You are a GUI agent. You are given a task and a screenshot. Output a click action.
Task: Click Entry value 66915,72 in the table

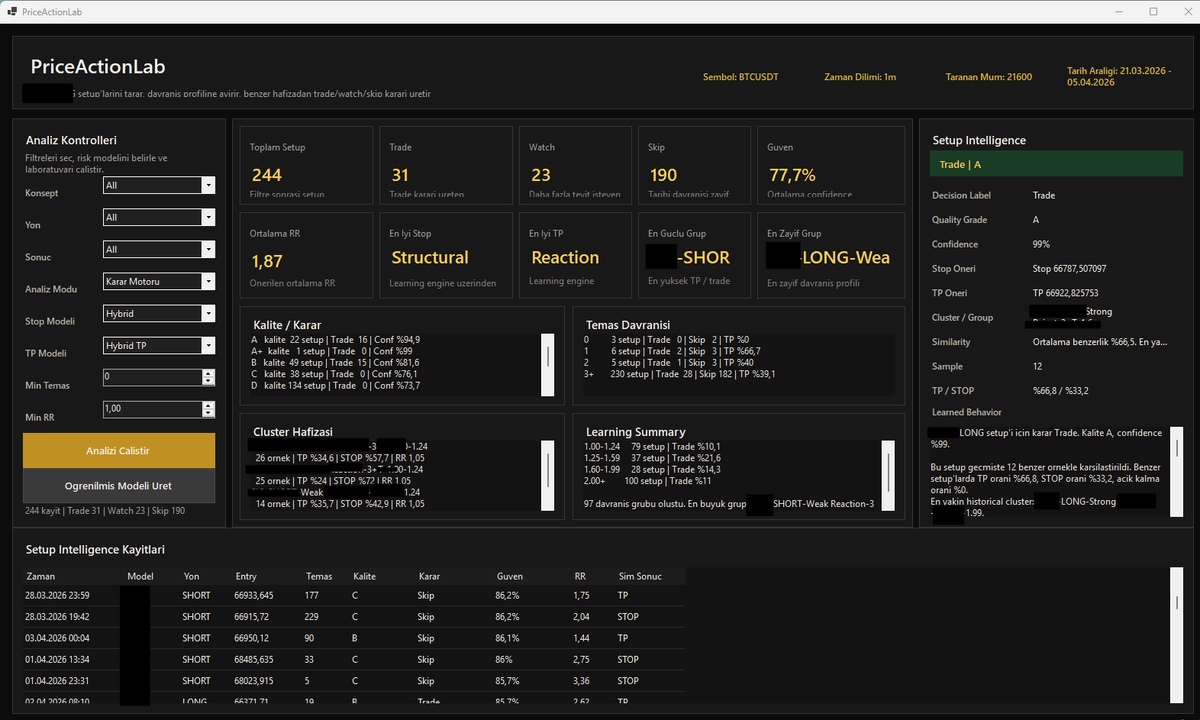pyautogui.click(x=252, y=617)
